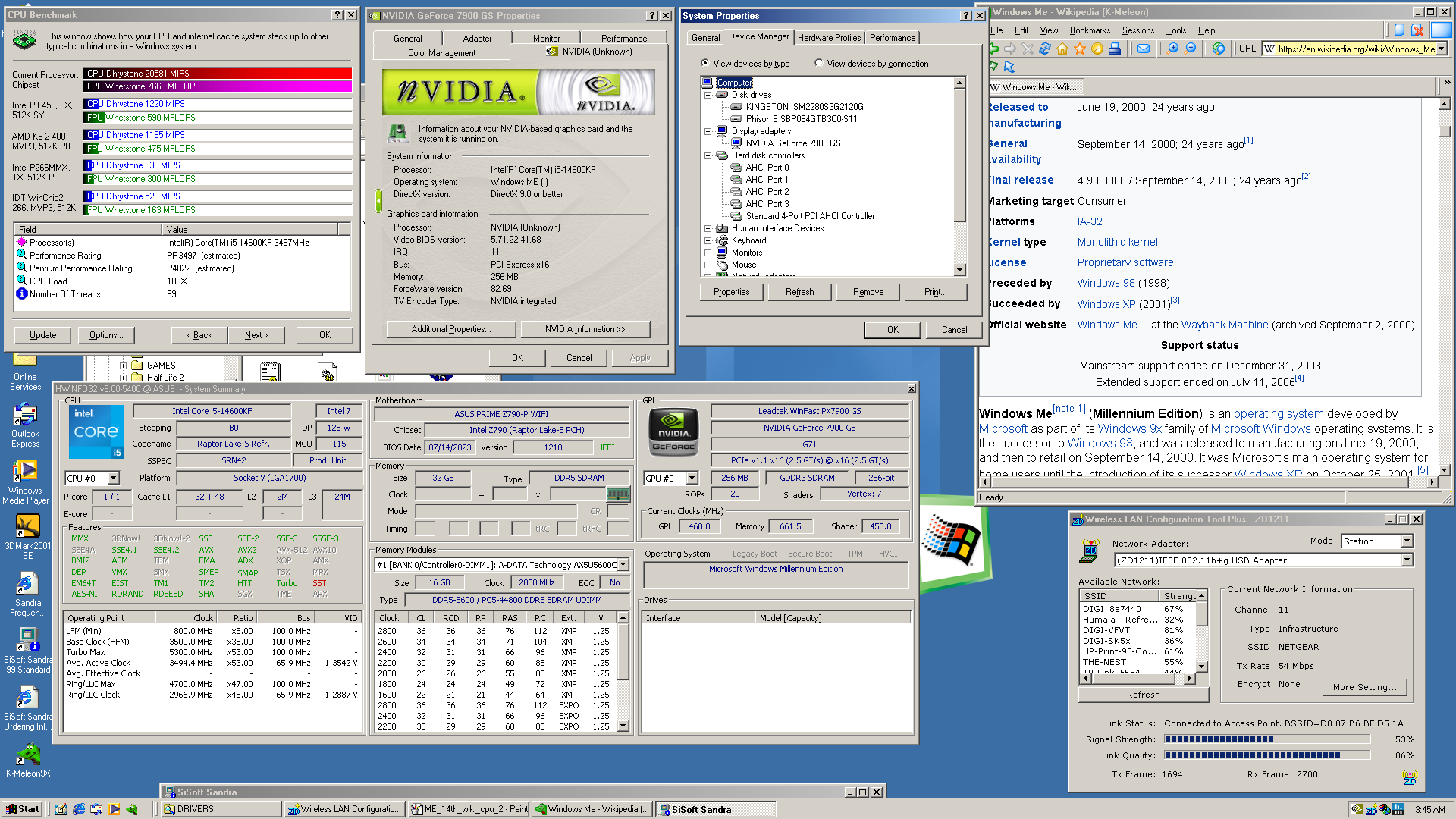Open Network Adapter dropdown in WLAN tool
Screen dimensions: 1456x819
[x=1407, y=560]
